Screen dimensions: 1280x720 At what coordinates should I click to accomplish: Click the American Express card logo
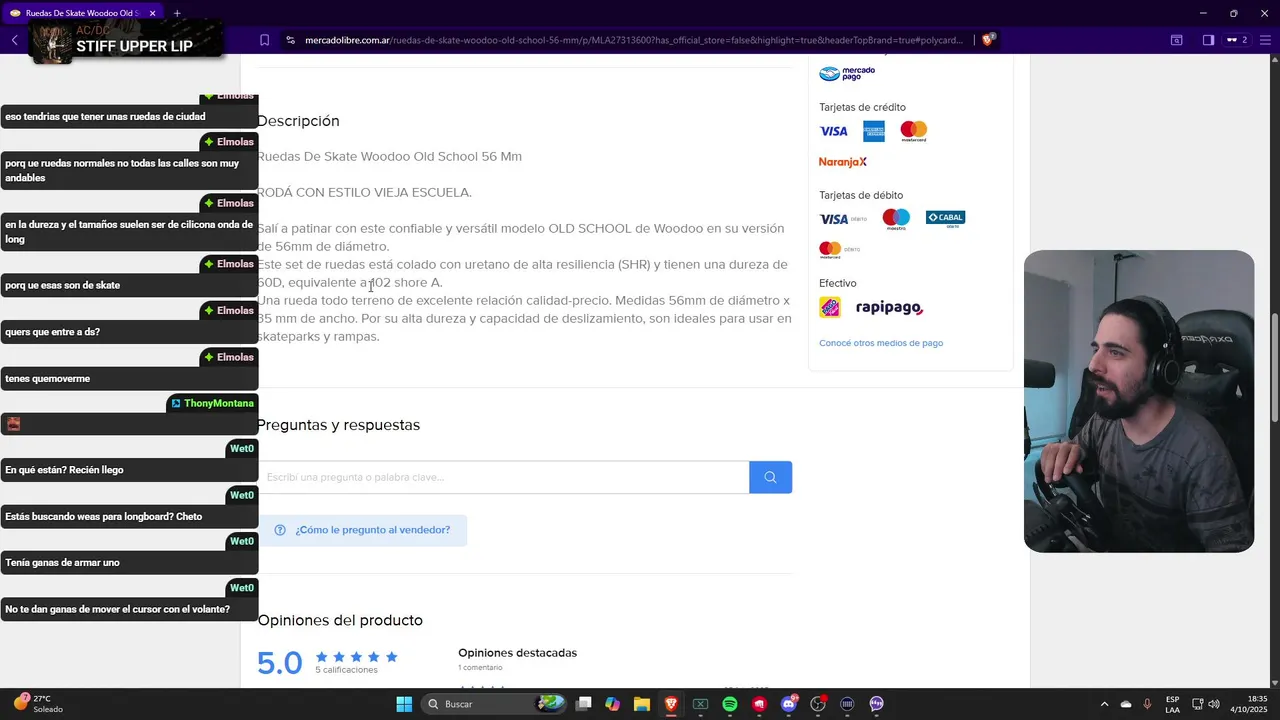click(x=874, y=131)
